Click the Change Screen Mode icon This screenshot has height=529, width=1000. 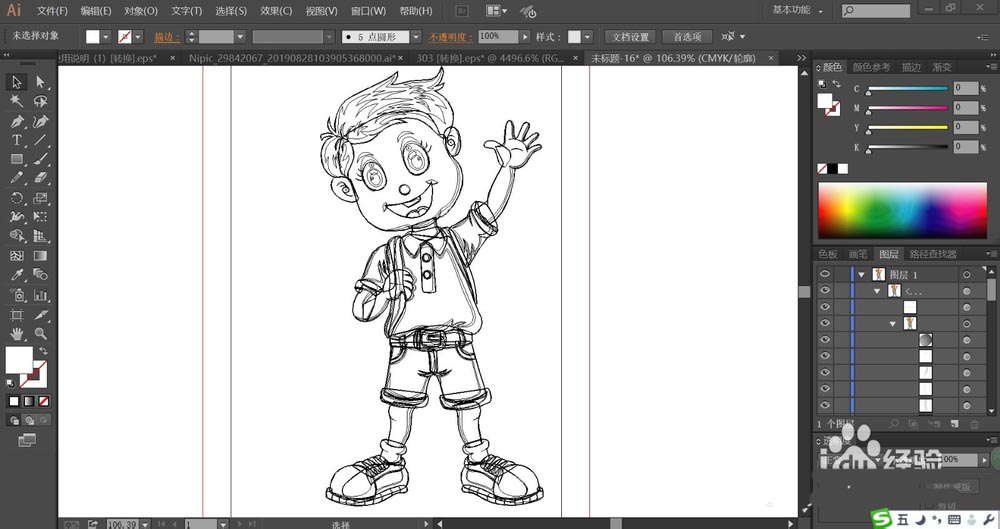tap(27, 440)
